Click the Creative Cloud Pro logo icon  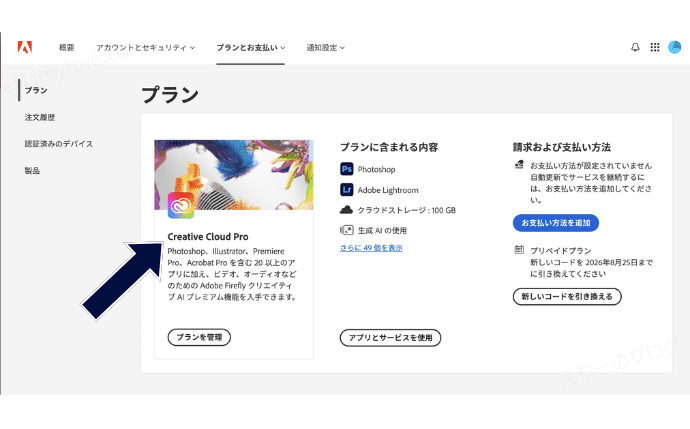point(181,205)
